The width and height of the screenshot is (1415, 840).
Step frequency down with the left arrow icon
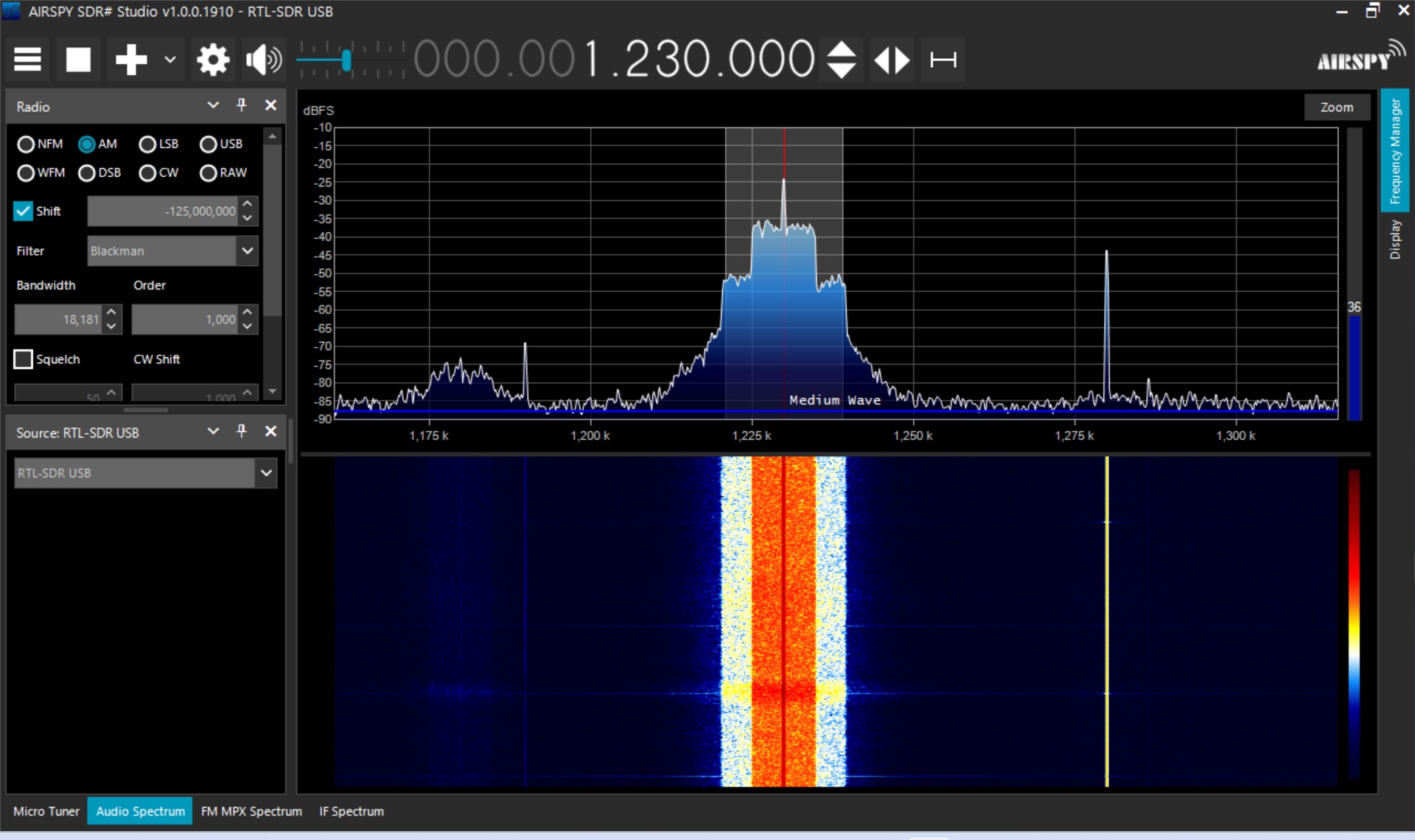(x=883, y=59)
